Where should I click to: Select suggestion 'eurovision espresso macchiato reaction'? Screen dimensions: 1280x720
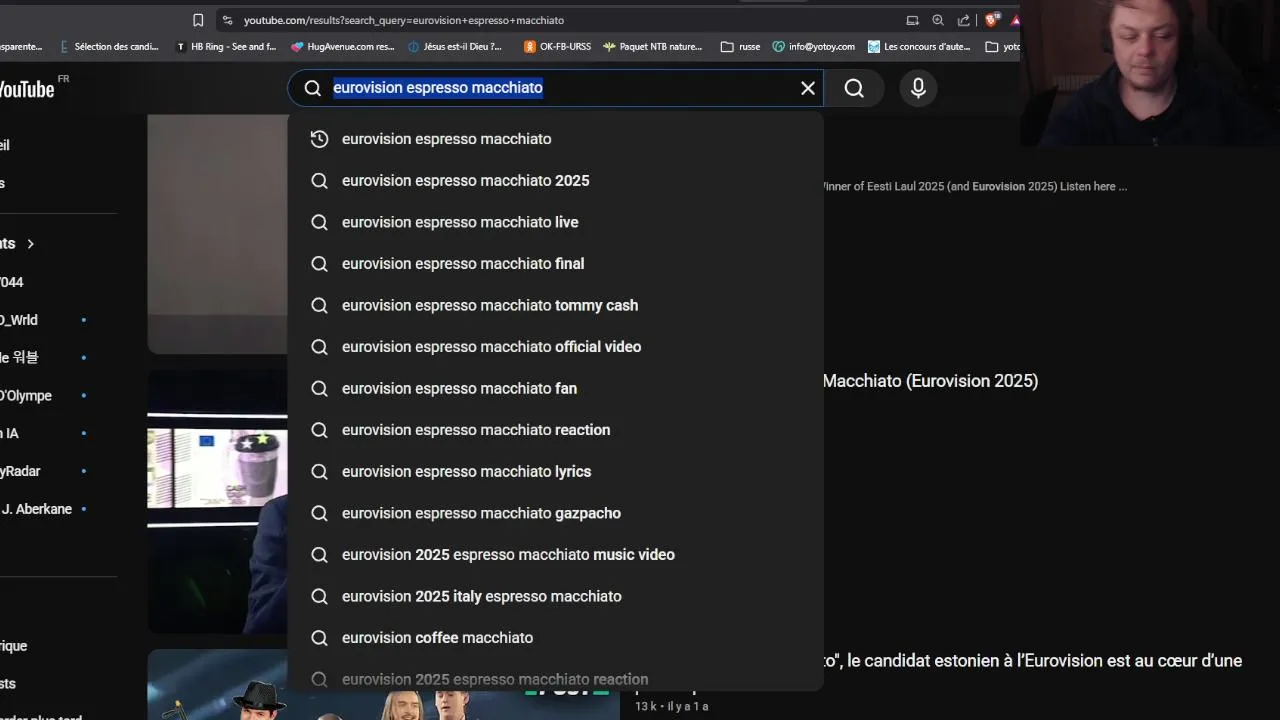click(x=555, y=430)
